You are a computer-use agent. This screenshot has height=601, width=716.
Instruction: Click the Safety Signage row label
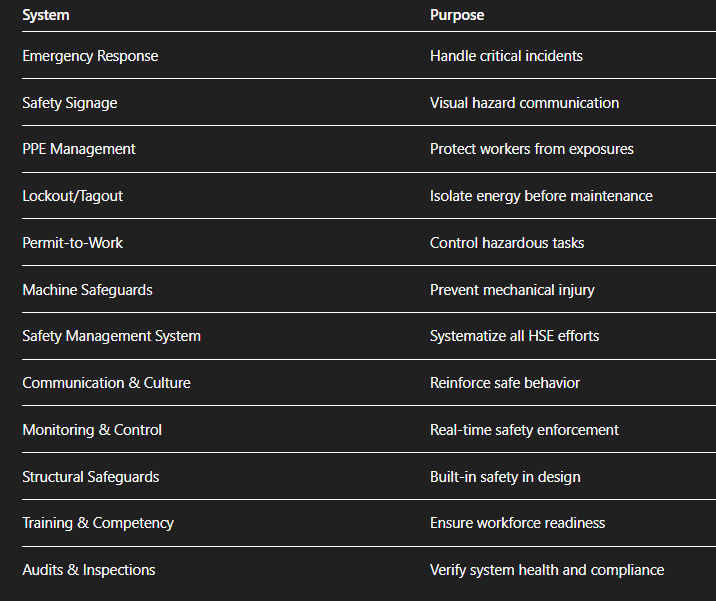click(x=70, y=103)
